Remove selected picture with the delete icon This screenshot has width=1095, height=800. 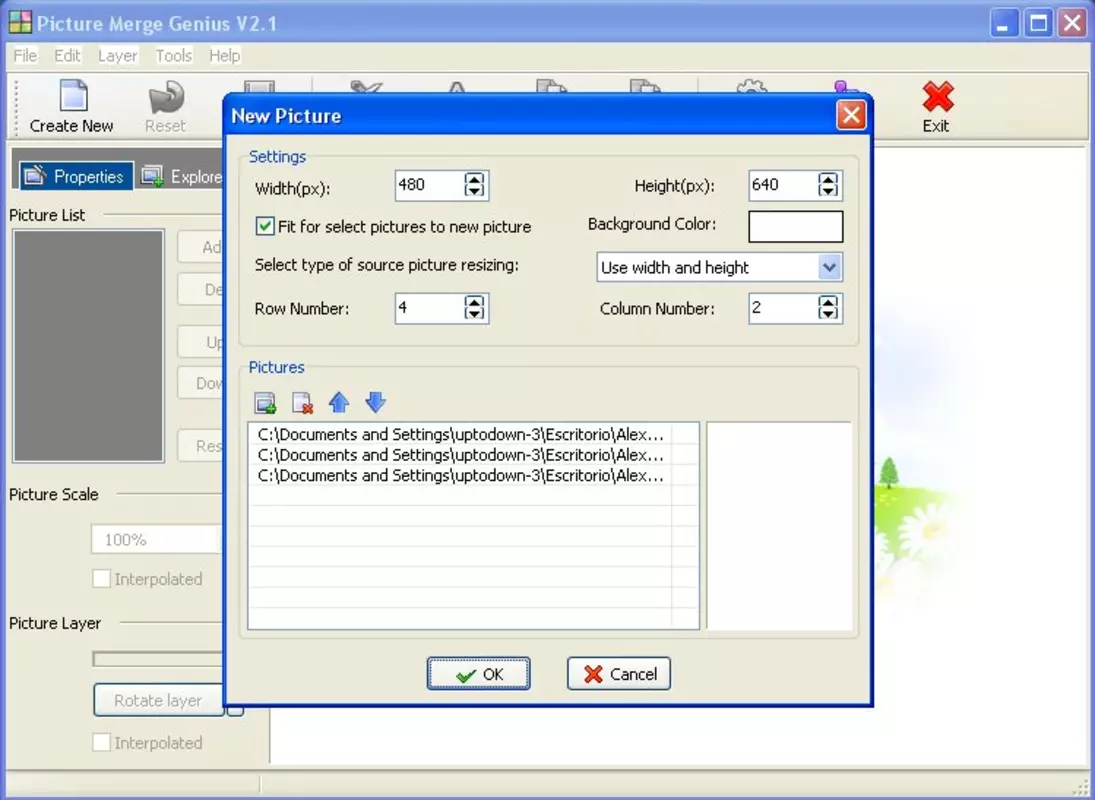point(302,403)
